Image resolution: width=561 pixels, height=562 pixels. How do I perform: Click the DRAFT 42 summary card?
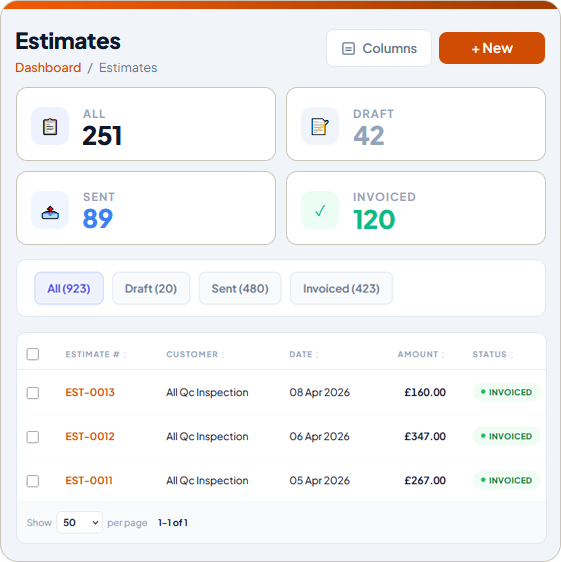tap(416, 124)
